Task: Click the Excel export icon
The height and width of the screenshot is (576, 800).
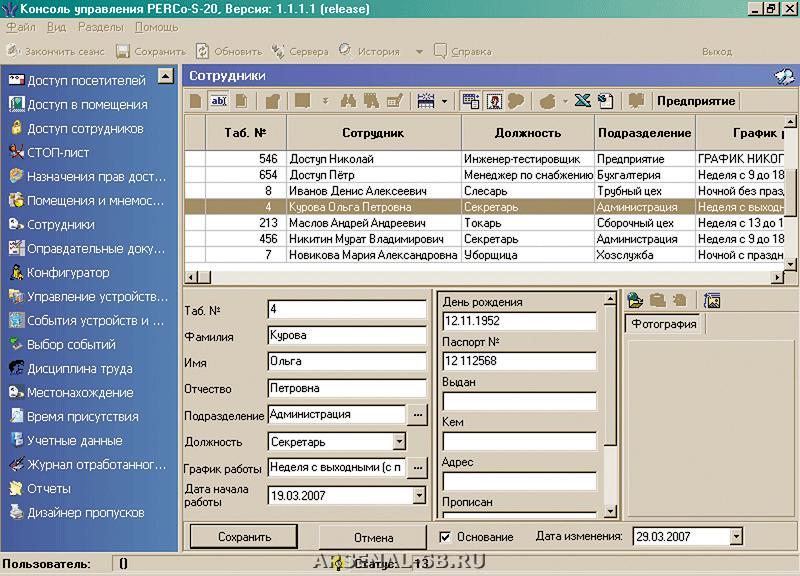Action: click(582, 101)
